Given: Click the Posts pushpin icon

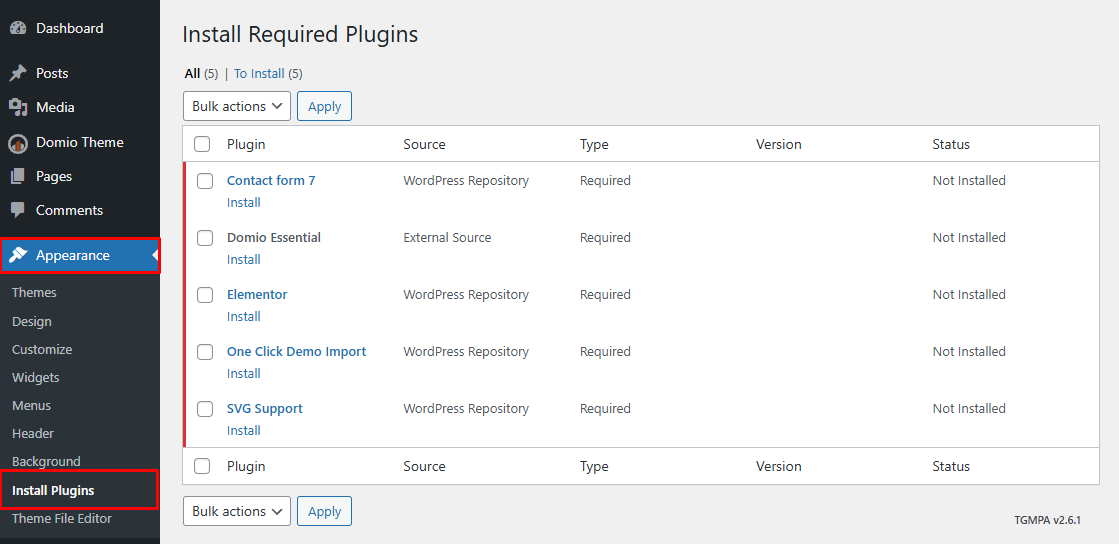Looking at the screenshot, I should click(18, 74).
